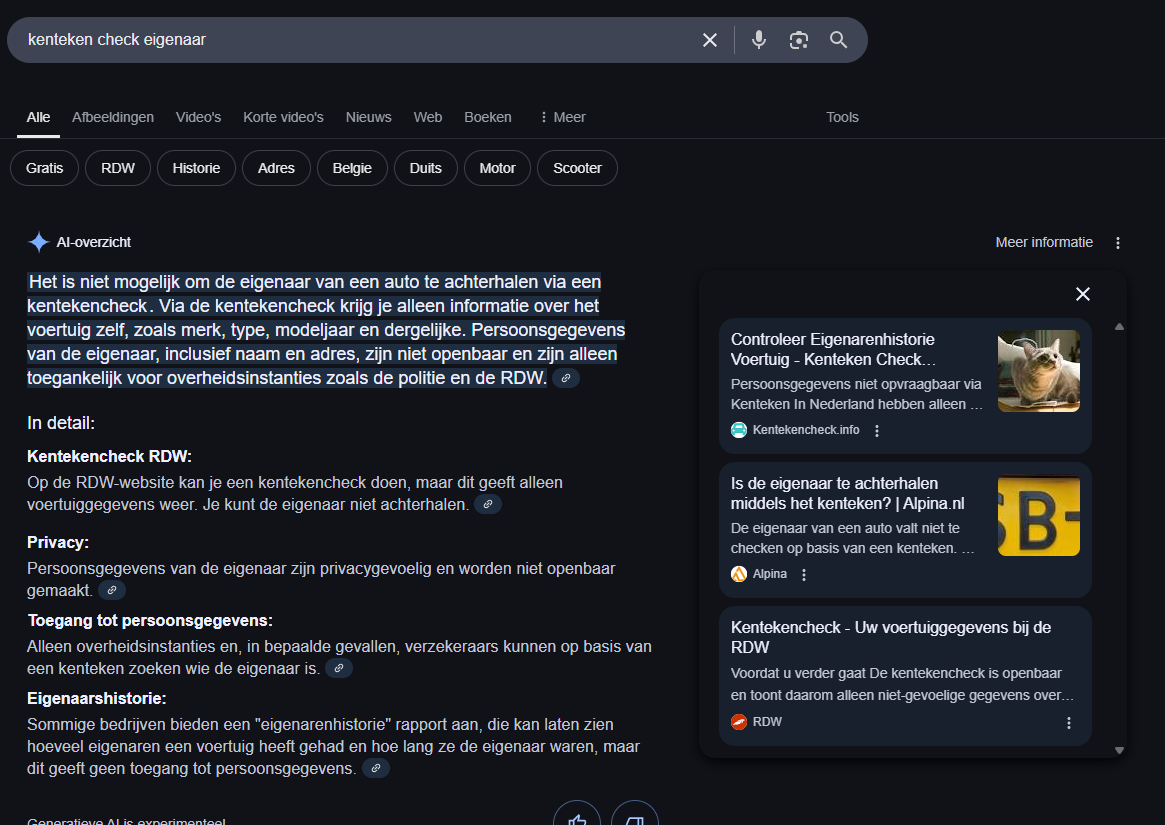Click the AI-overzicht sparkle icon
The image size is (1165, 825).
(x=38, y=241)
